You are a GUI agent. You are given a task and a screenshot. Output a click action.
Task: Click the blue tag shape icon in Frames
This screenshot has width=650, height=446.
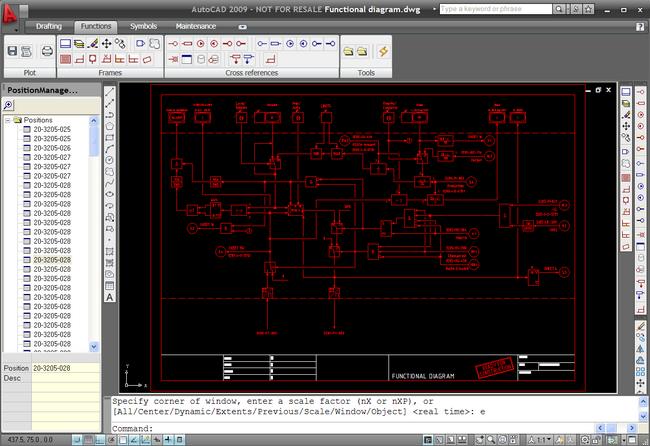pos(141,43)
